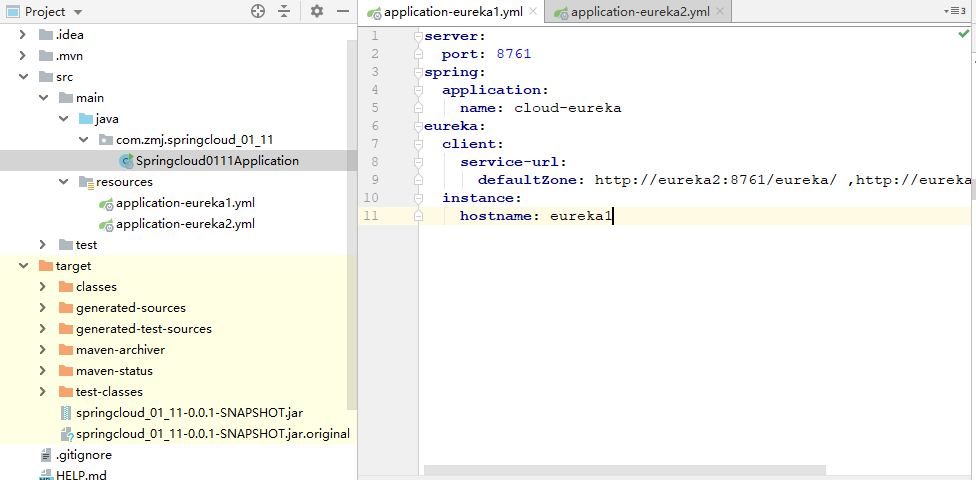Screen dimensions: 976x480
Task: Switch to application-eureka2.yml editor tab
Action: point(640,12)
